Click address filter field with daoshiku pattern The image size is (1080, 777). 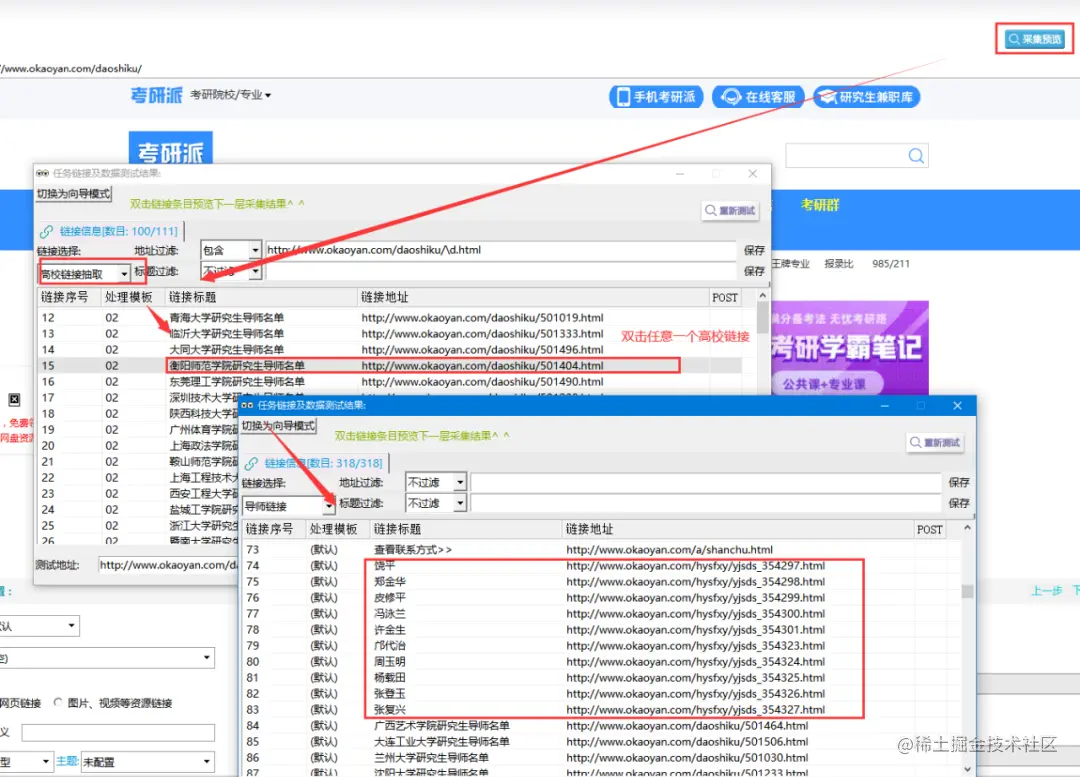click(x=501, y=250)
